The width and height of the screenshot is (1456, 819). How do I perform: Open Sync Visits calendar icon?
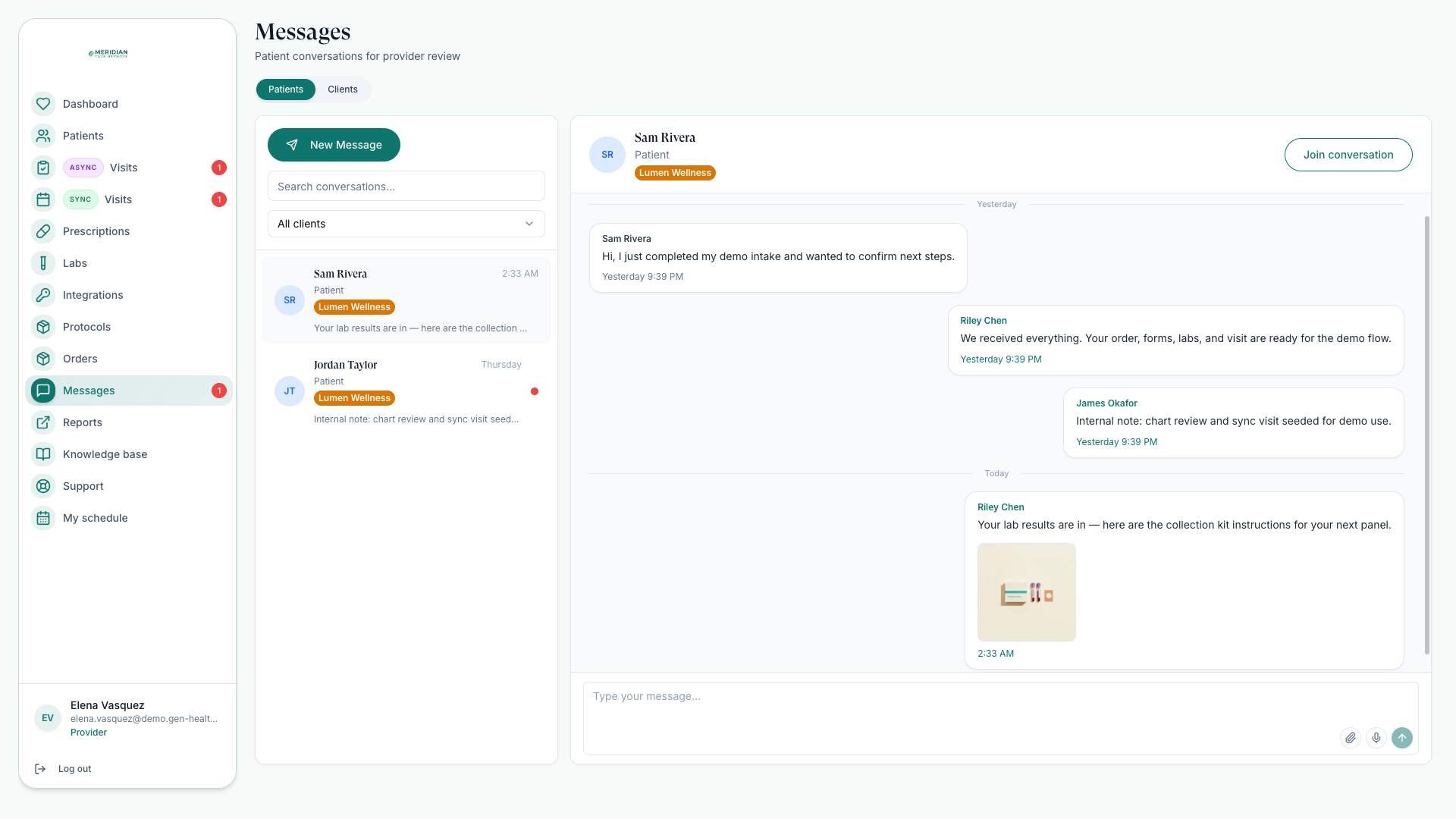(43, 199)
